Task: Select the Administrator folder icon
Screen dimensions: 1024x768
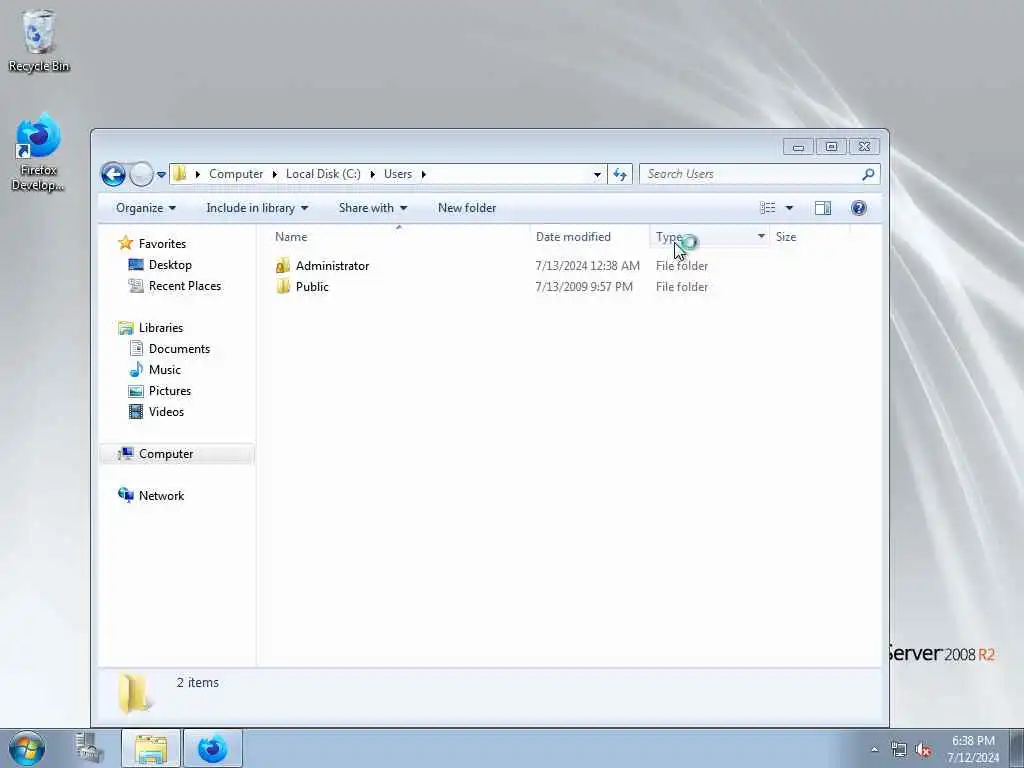Action: 283,266
